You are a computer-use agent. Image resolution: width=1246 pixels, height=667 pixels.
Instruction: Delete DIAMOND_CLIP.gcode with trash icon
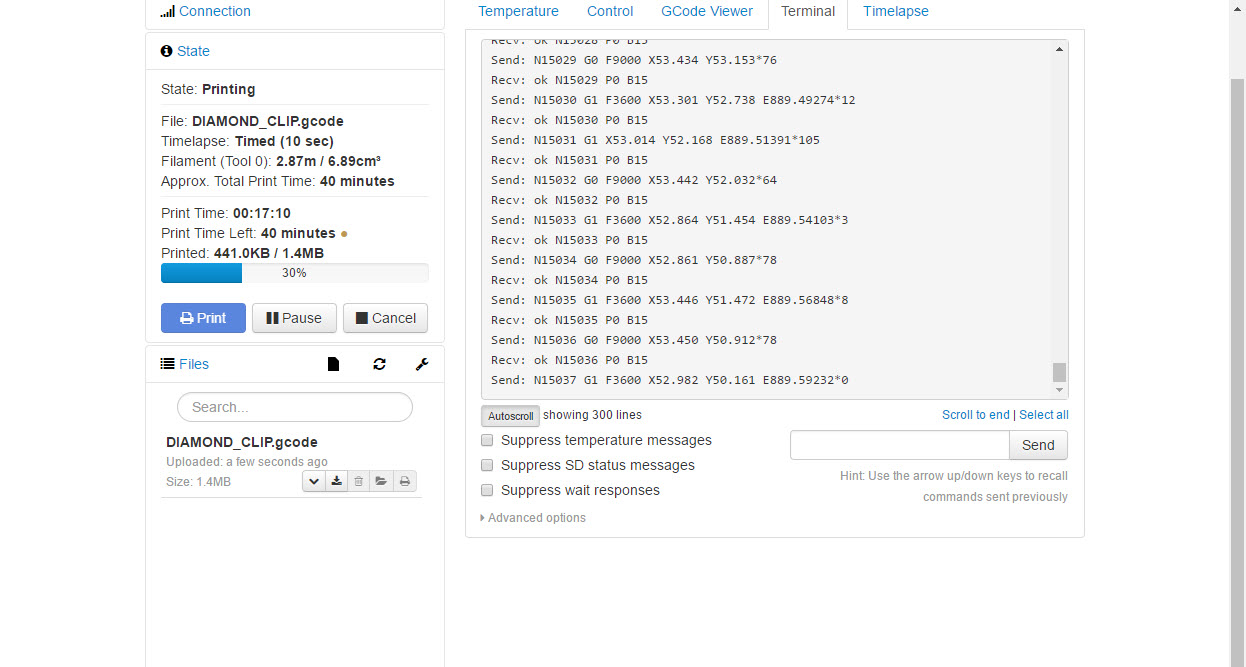point(359,482)
